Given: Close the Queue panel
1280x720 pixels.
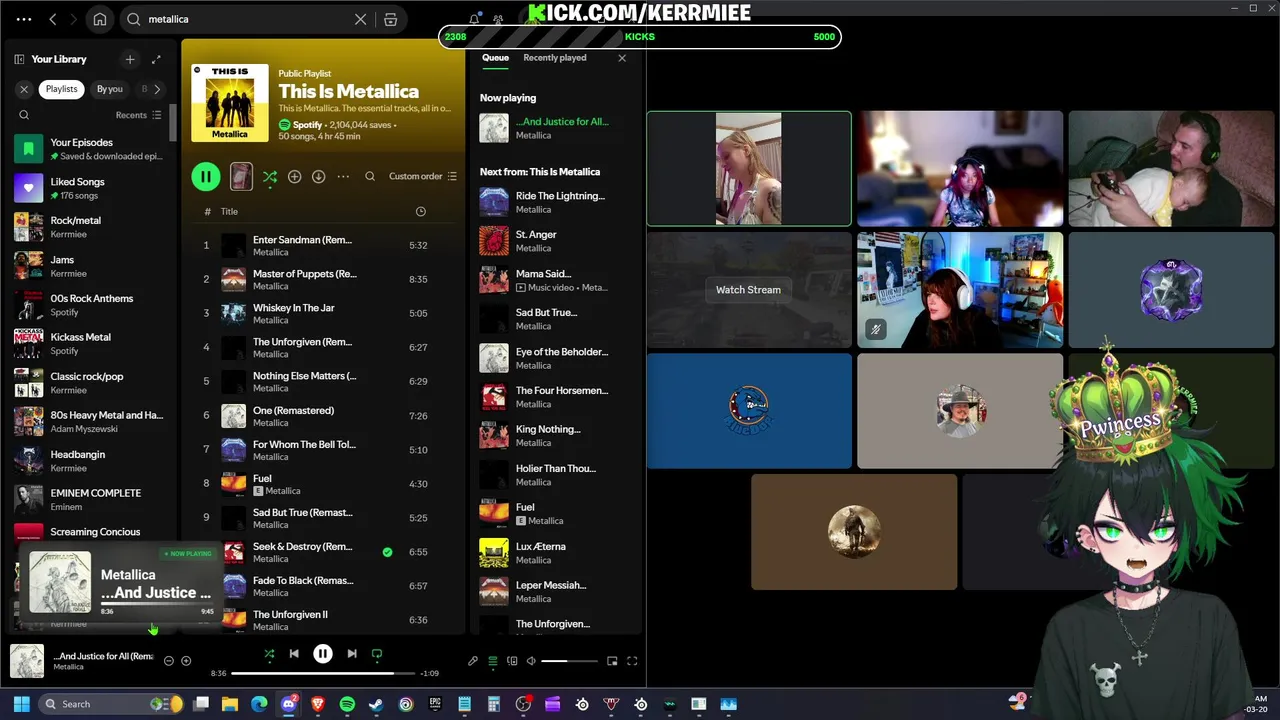Looking at the screenshot, I should [x=622, y=58].
